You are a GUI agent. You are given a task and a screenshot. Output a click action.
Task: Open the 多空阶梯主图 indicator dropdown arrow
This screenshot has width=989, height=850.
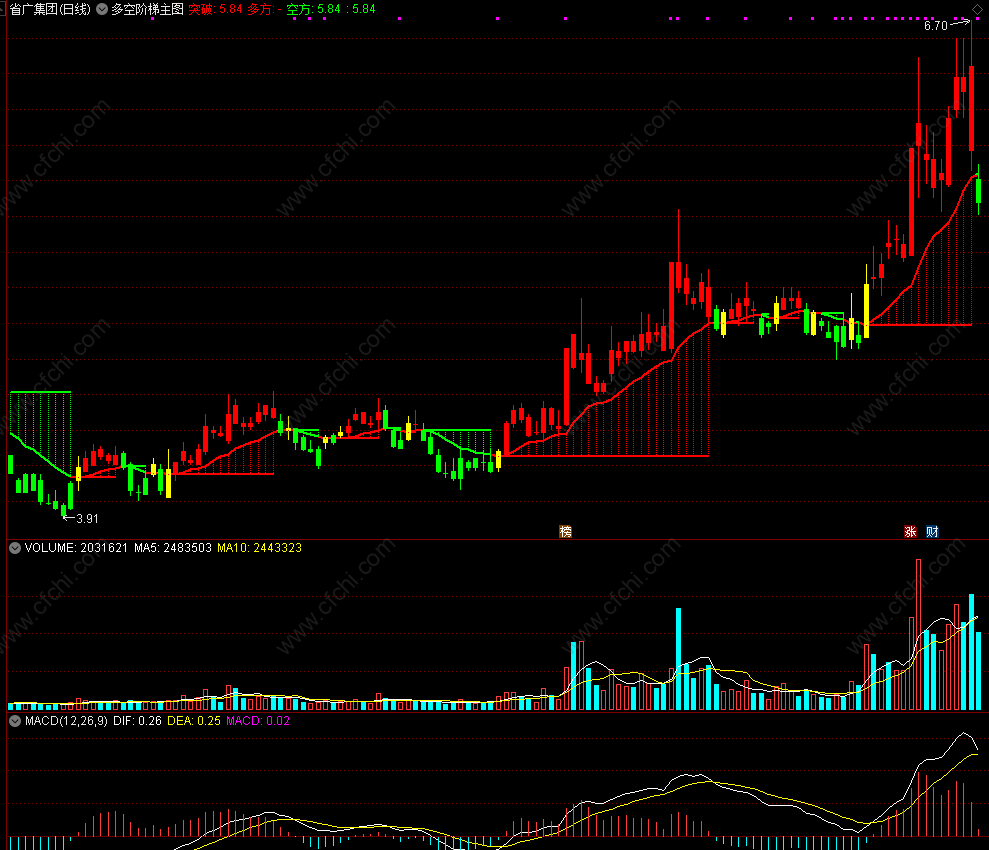102,9
